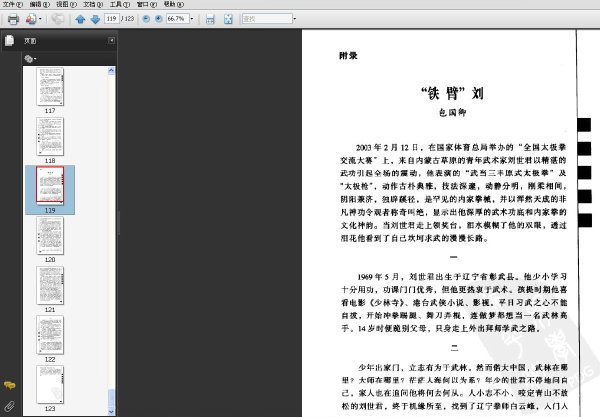Open the find box options dropdown arrow
600x417 pixels.
click(294, 18)
